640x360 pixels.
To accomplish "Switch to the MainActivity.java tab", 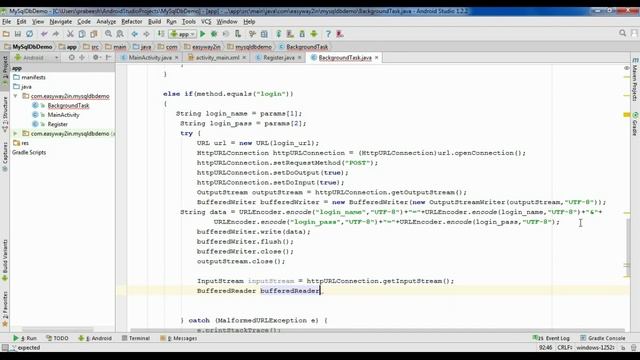I will pyautogui.click(x=150, y=58).
